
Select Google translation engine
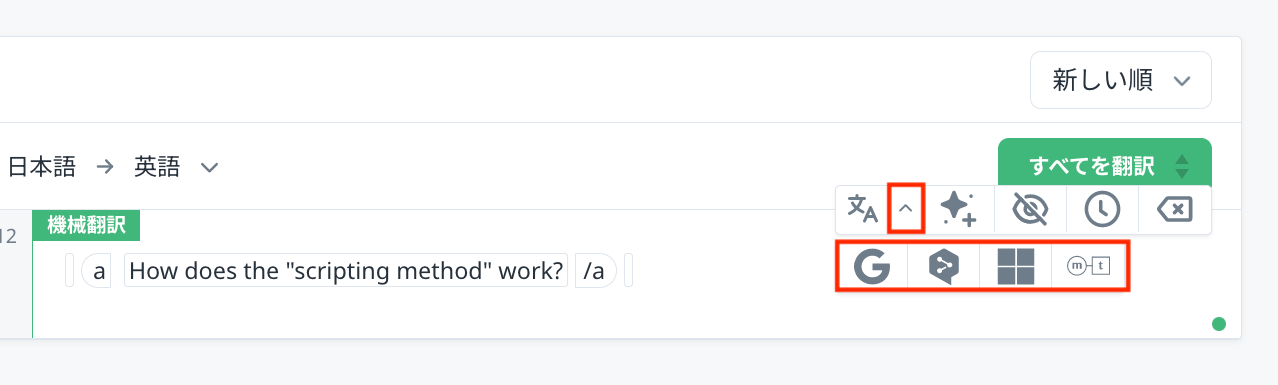[x=872, y=267]
